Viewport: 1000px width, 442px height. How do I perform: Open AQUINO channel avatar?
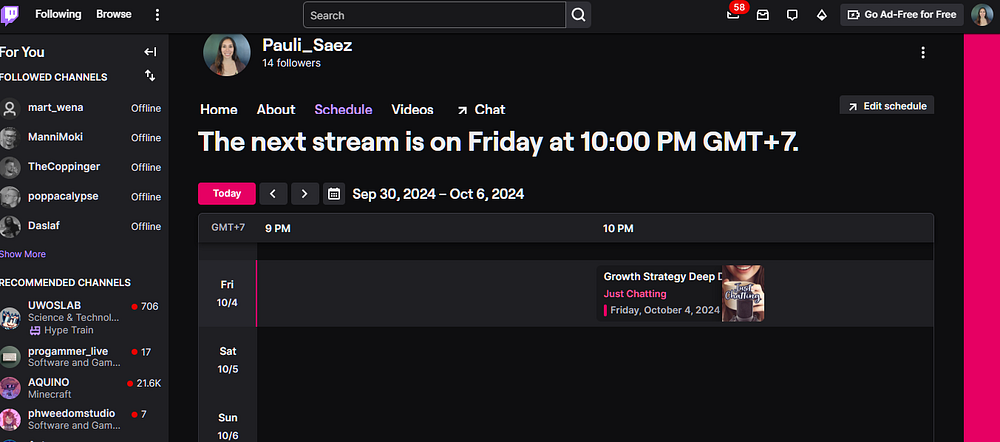[x=10, y=388]
